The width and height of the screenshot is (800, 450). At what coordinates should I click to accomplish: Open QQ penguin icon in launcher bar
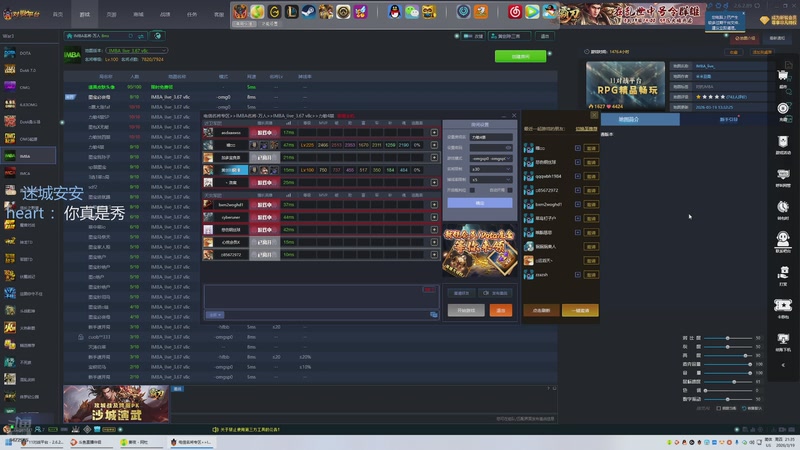point(394,11)
